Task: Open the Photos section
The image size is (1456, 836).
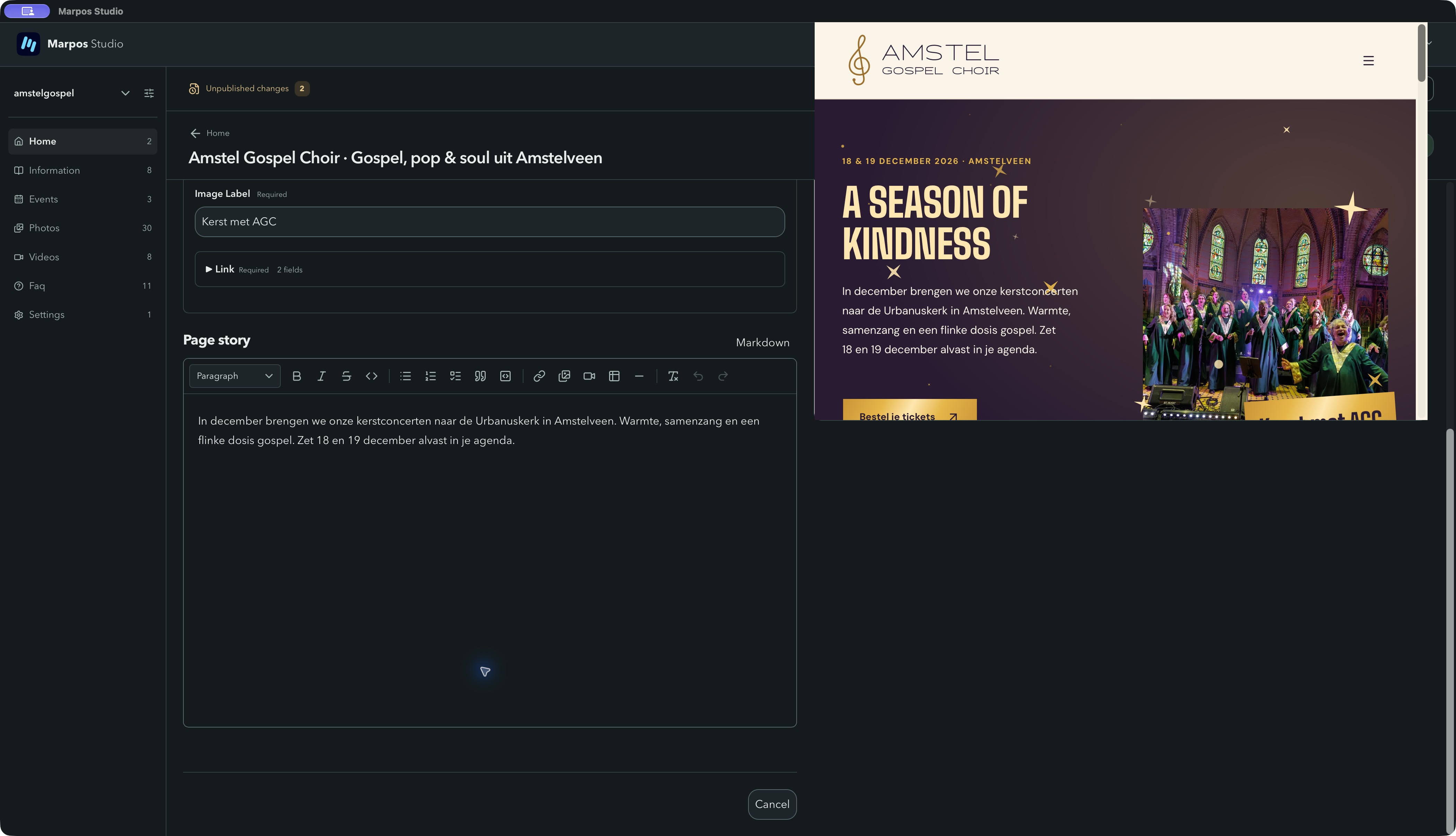Action: [x=83, y=228]
